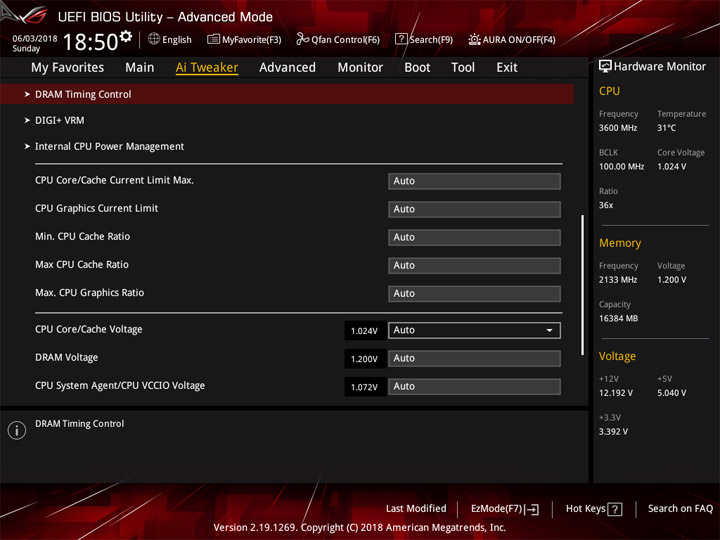Open the Monitor tab
The image size is (720, 540).
(x=360, y=68)
